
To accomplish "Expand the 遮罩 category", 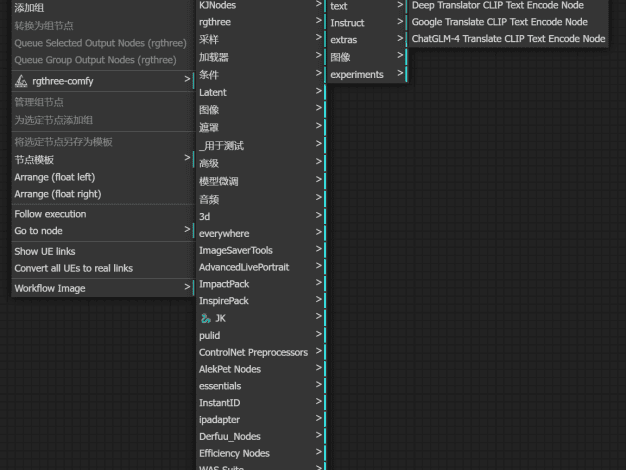I will (x=261, y=127).
